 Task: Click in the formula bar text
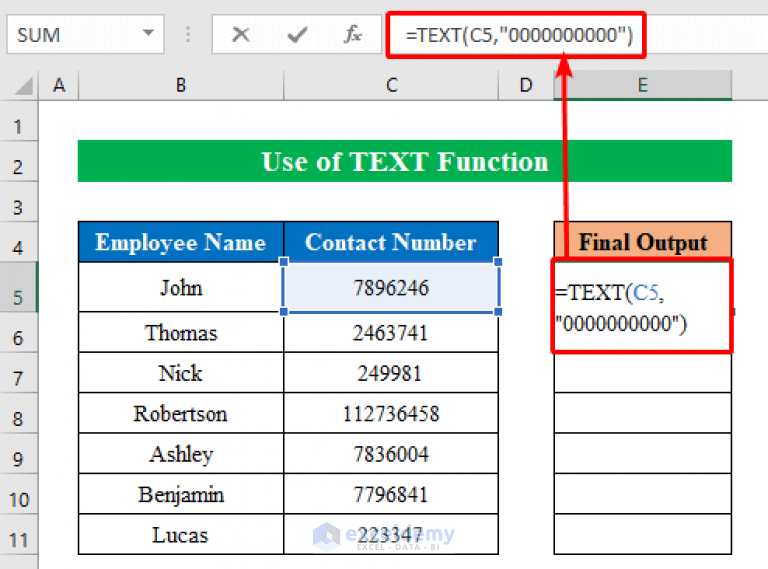point(519,35)
